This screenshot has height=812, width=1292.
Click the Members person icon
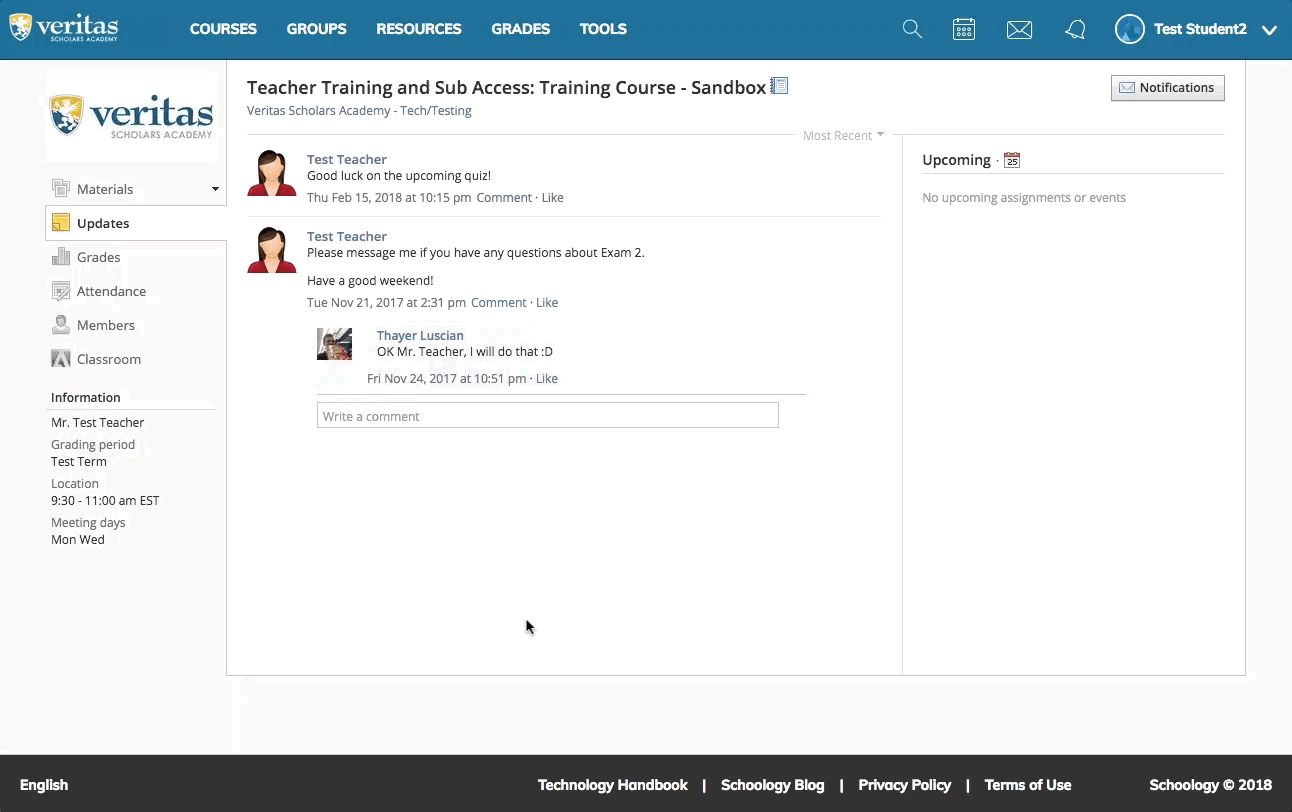tap(61, 325)
